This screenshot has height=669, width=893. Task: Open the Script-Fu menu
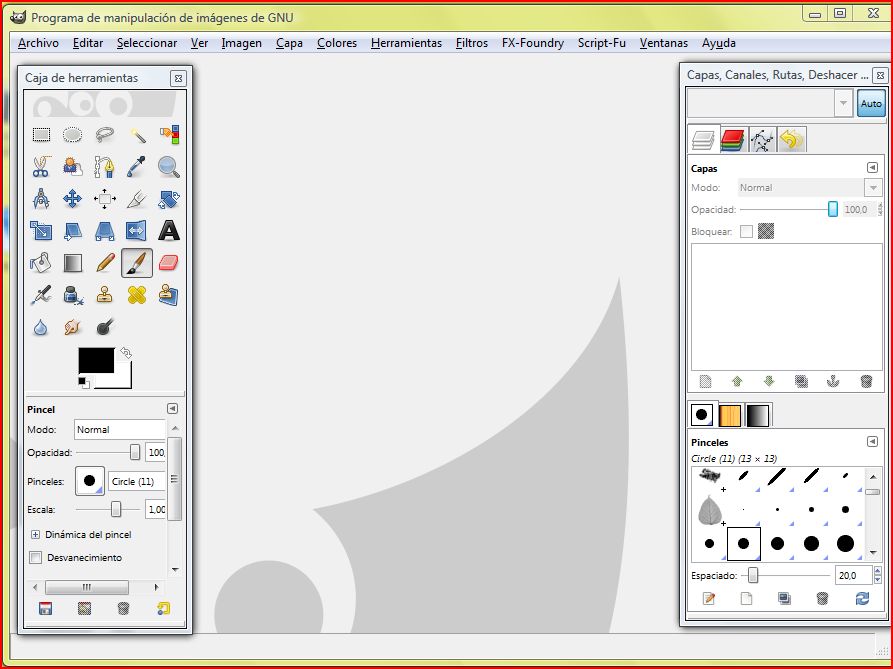click(601, 43)
